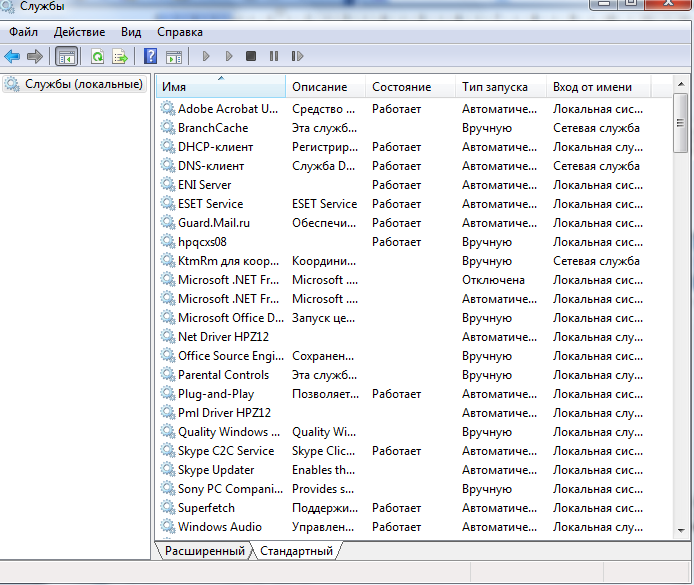Screen dimensions: 694x585
Task: Click the Координи... description cell
Action: click(324, 261)
